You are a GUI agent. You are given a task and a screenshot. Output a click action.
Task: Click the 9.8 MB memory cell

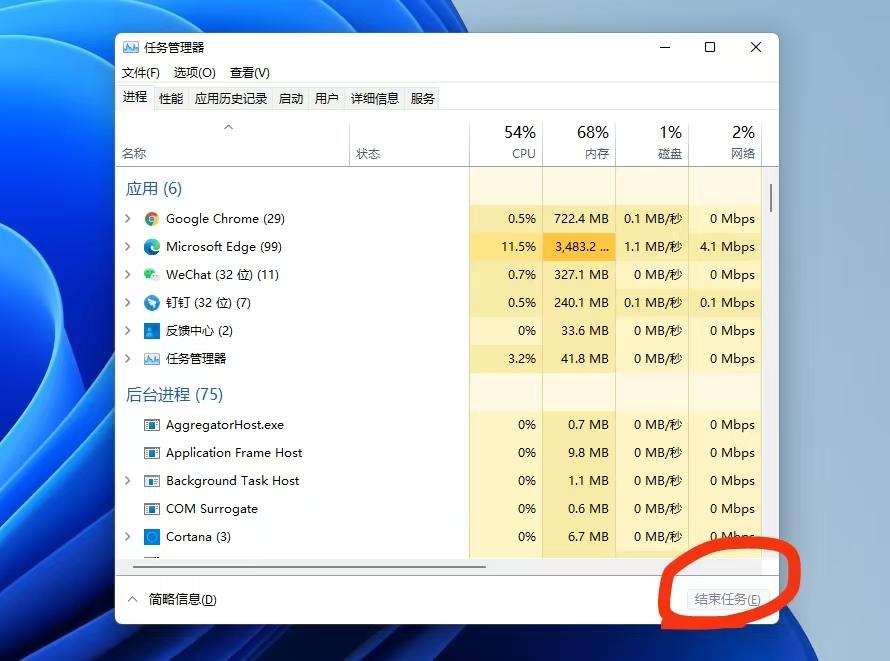point(580,453)
